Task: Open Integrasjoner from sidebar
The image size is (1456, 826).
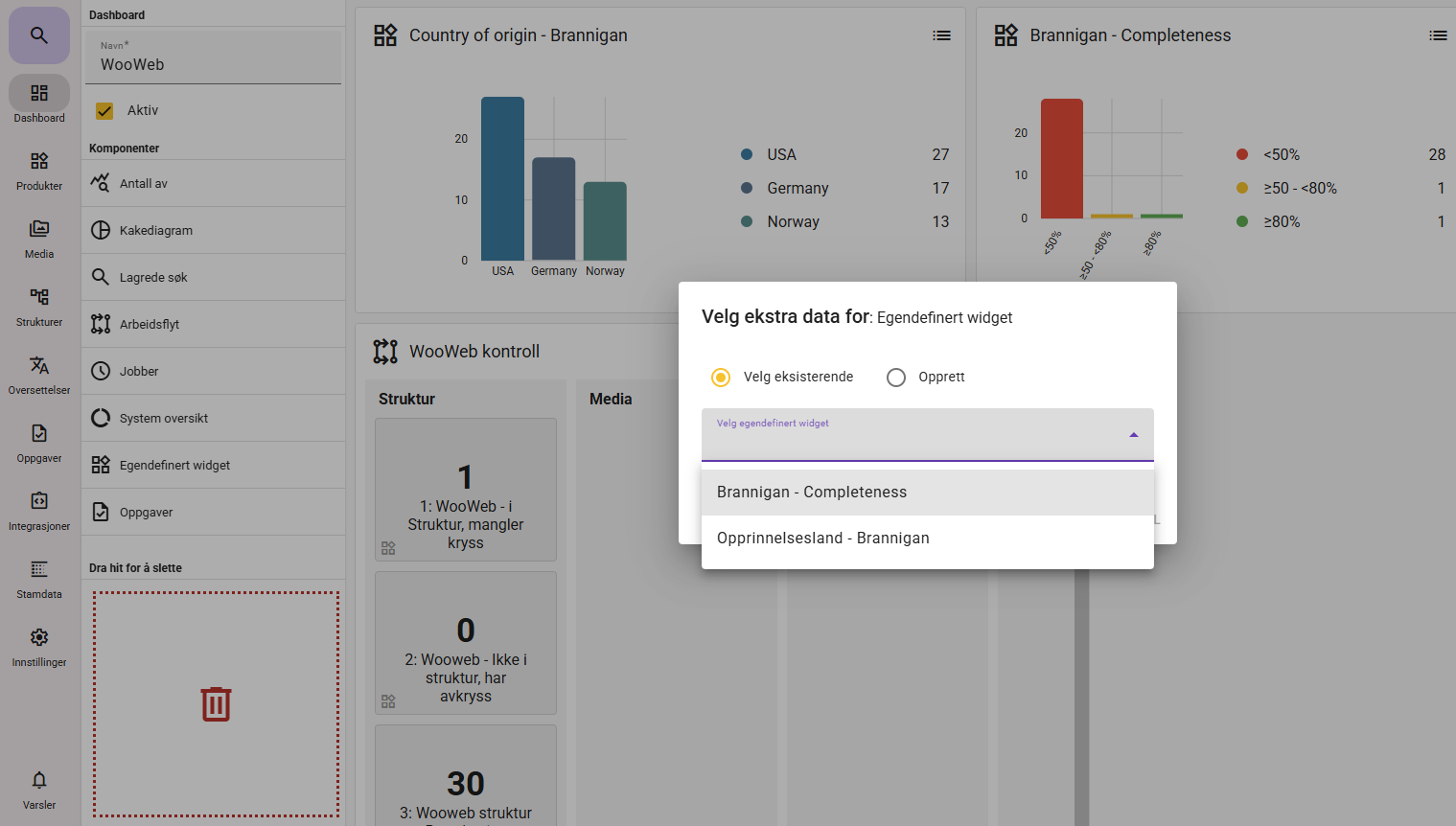Action: tap(39, 510)
